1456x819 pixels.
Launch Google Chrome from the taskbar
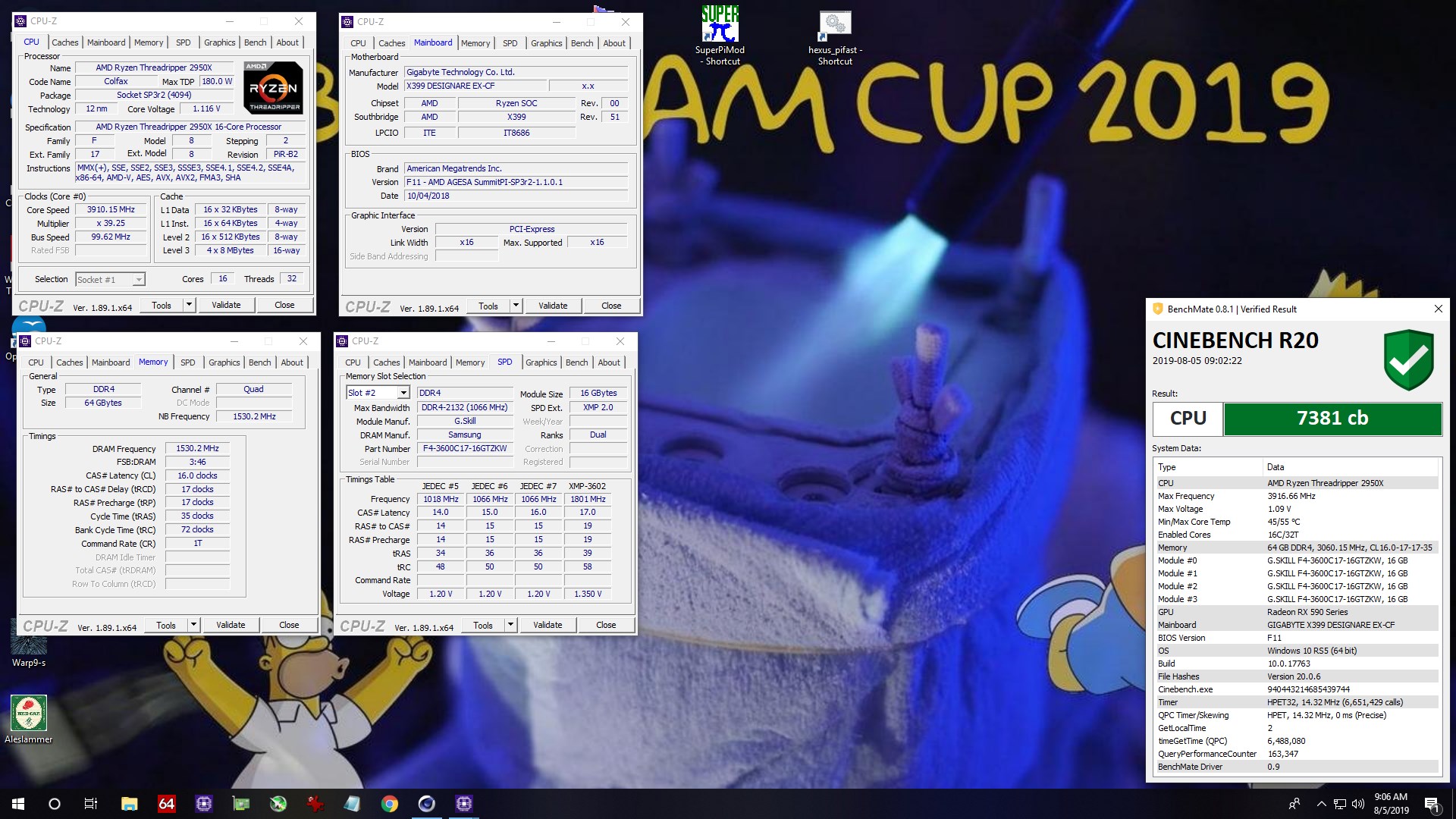point(389,804)
